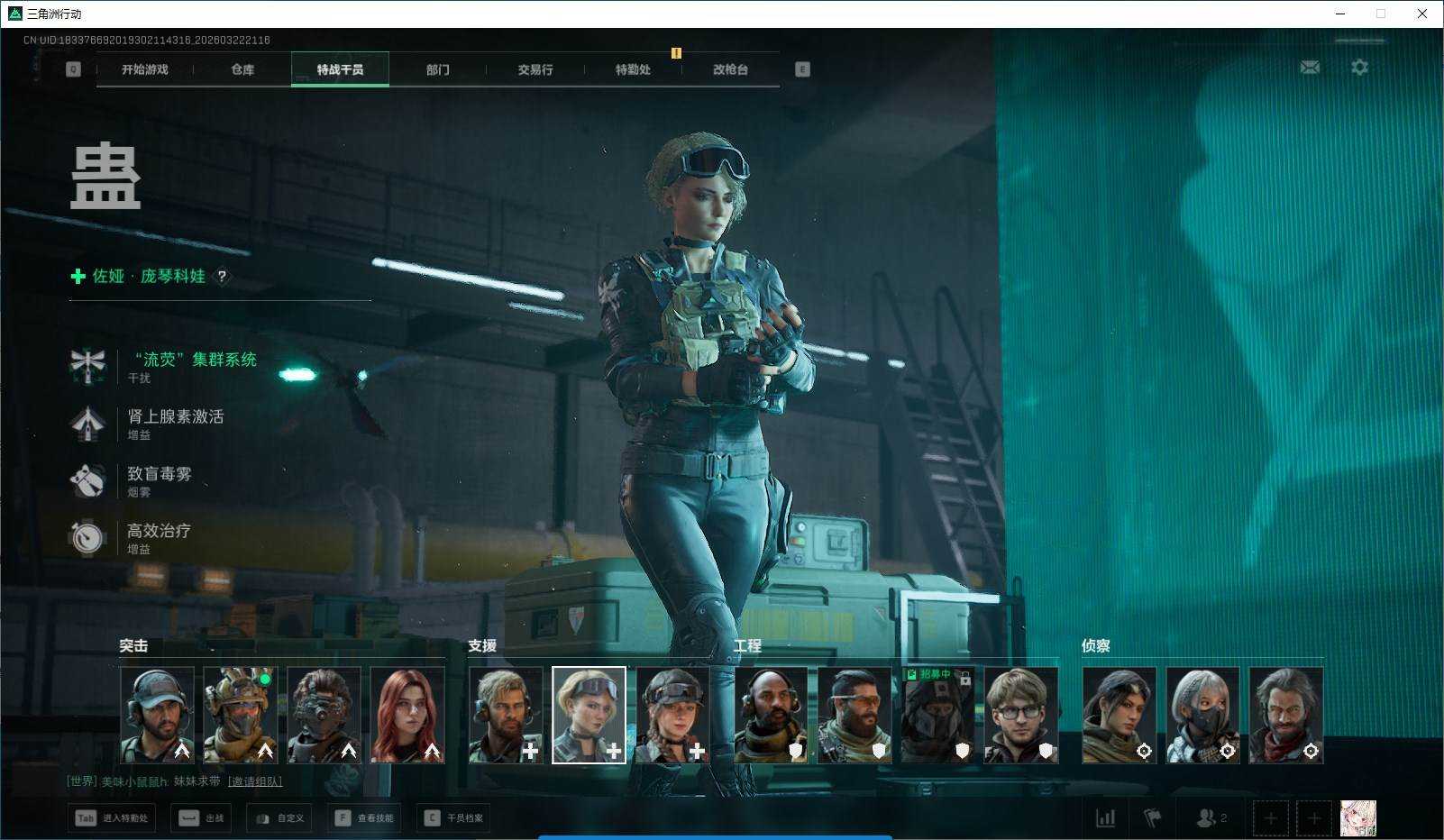This screenshot has height=840, width=1444.
Task: Switch to the 仓库 tab
Action: [242, 69]
